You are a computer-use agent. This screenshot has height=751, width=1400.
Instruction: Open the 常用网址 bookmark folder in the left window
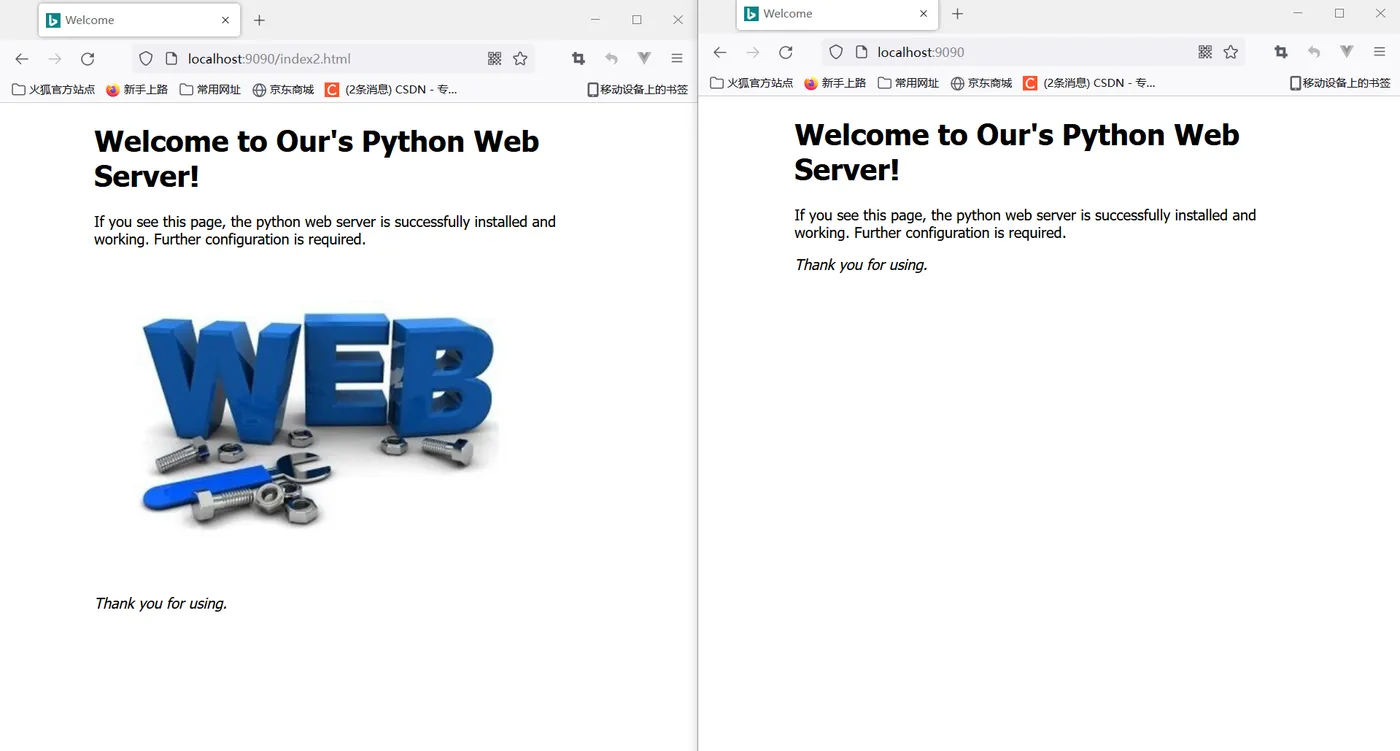tap(210, 89)
